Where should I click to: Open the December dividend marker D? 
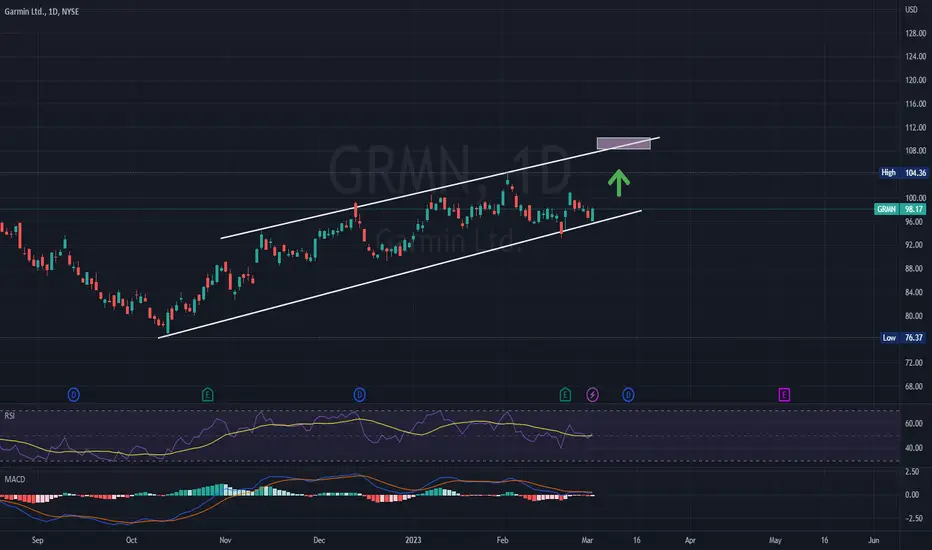click(360, 394)
